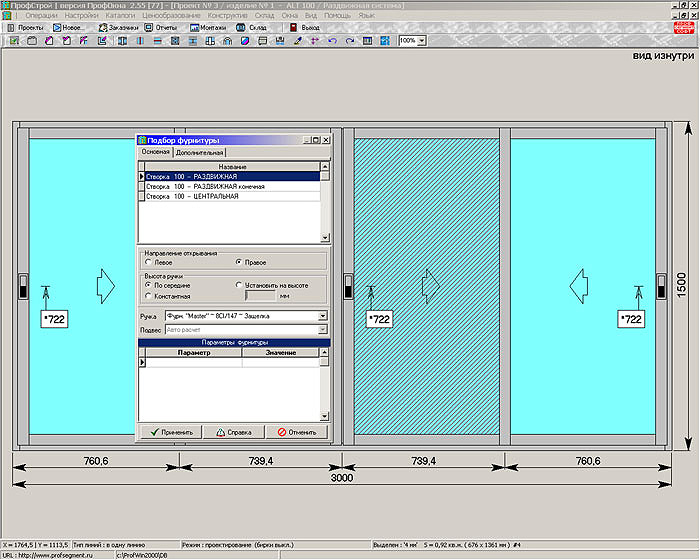Click the undo arrow icon
The height and width of the screenshot is (560, 700).
coord(332,41)
